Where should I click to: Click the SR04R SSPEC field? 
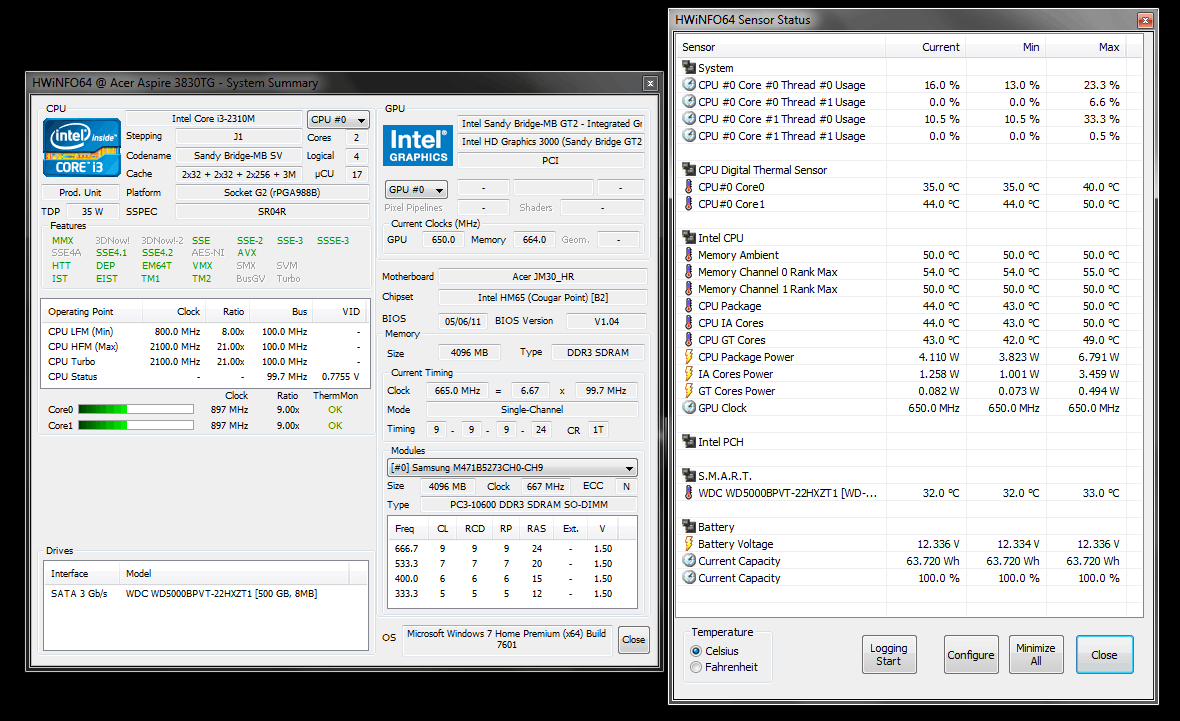tap(272, 211)
